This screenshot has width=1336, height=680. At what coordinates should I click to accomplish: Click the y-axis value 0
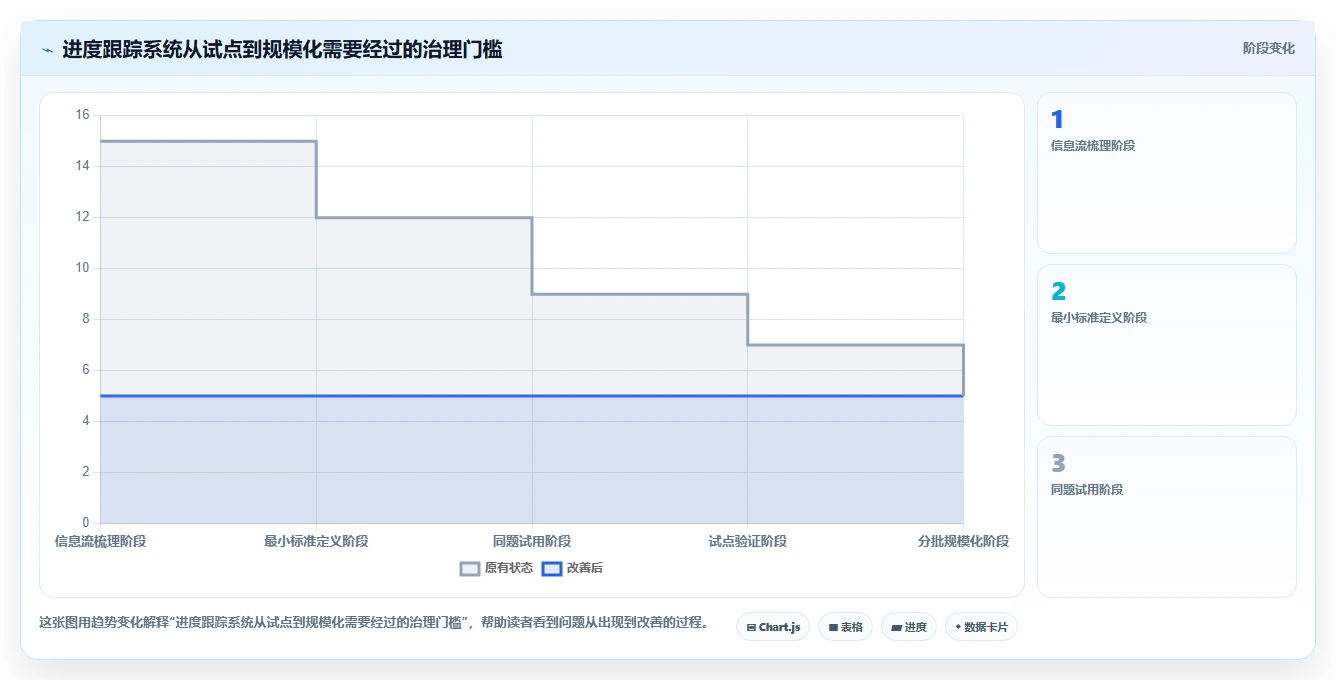[x=86, y=523]
